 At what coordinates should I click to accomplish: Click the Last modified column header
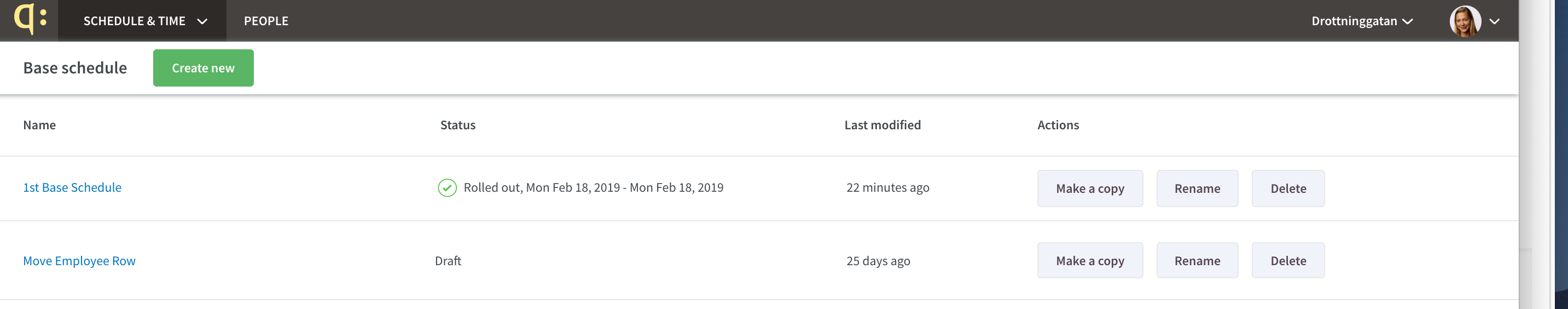[882, 125]
